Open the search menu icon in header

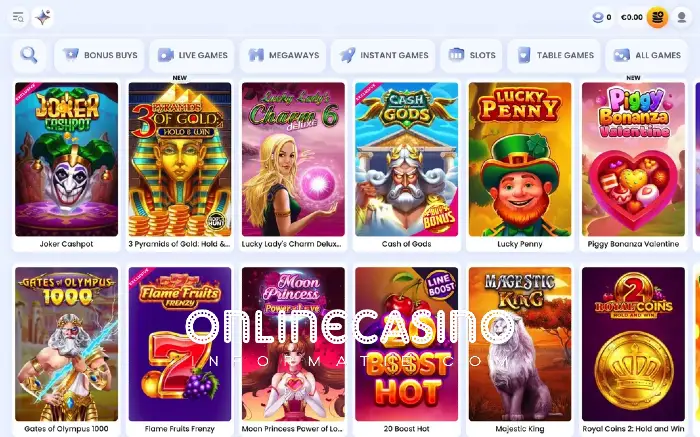(x=18, y=17)
